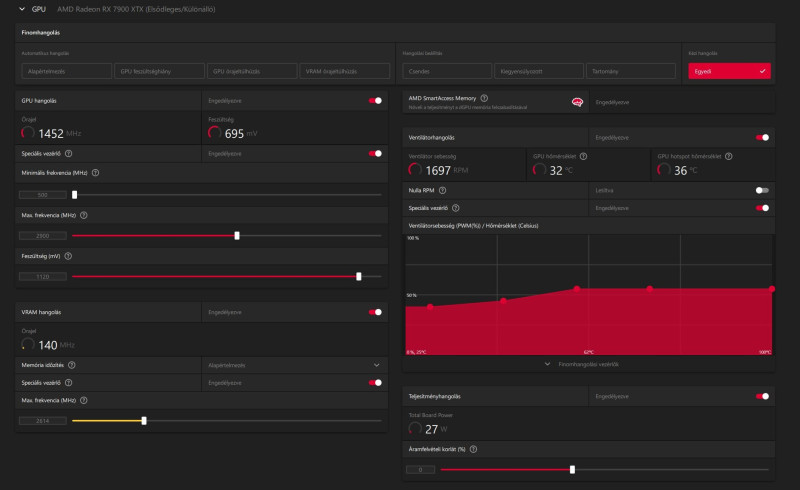This screenshot has height=490, width=800.
Task: Click the SmartAccess Memory brain icon
Action: 577,103
